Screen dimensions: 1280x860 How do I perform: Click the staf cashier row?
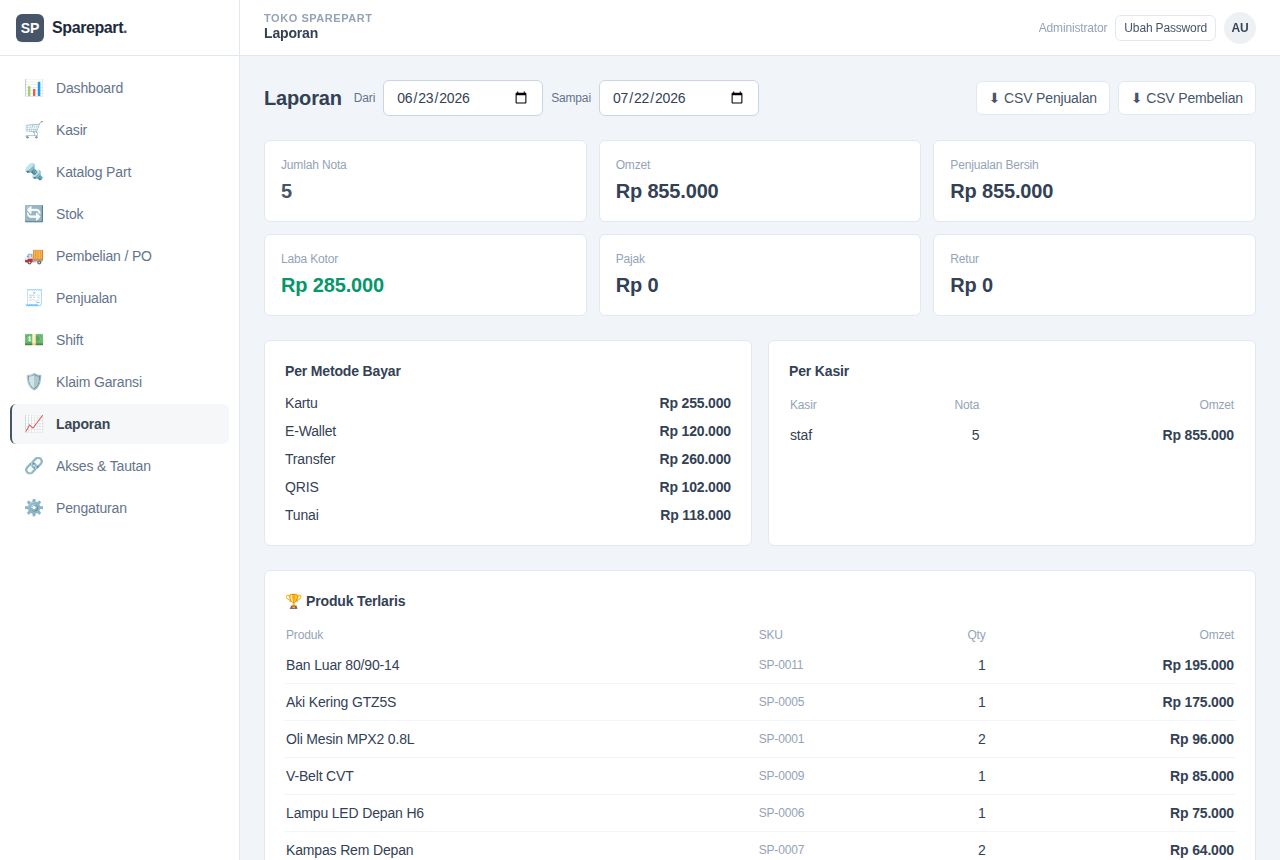click(1012, 435)
